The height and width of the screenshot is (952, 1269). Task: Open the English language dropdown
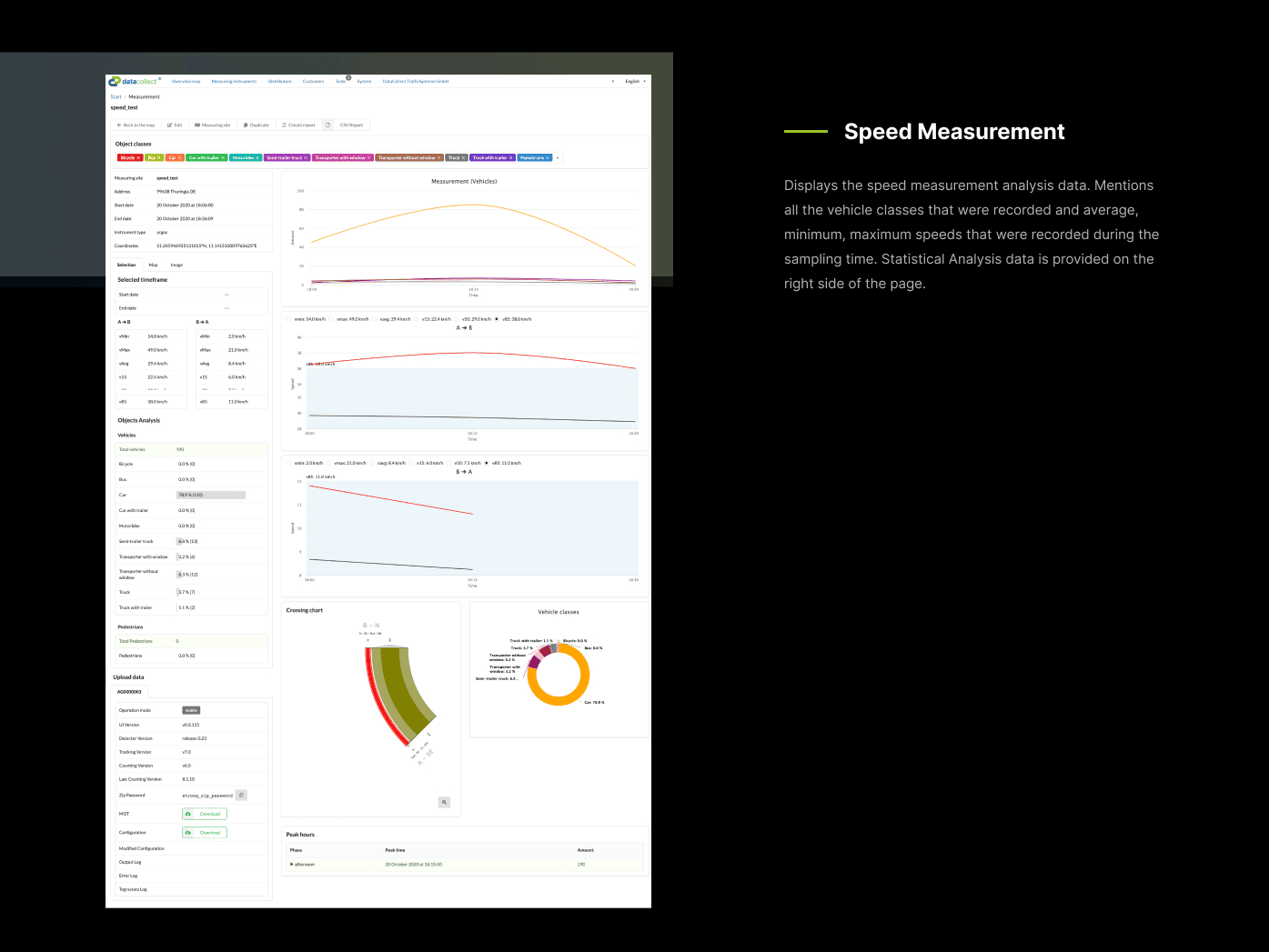click(x=635, y=81)
